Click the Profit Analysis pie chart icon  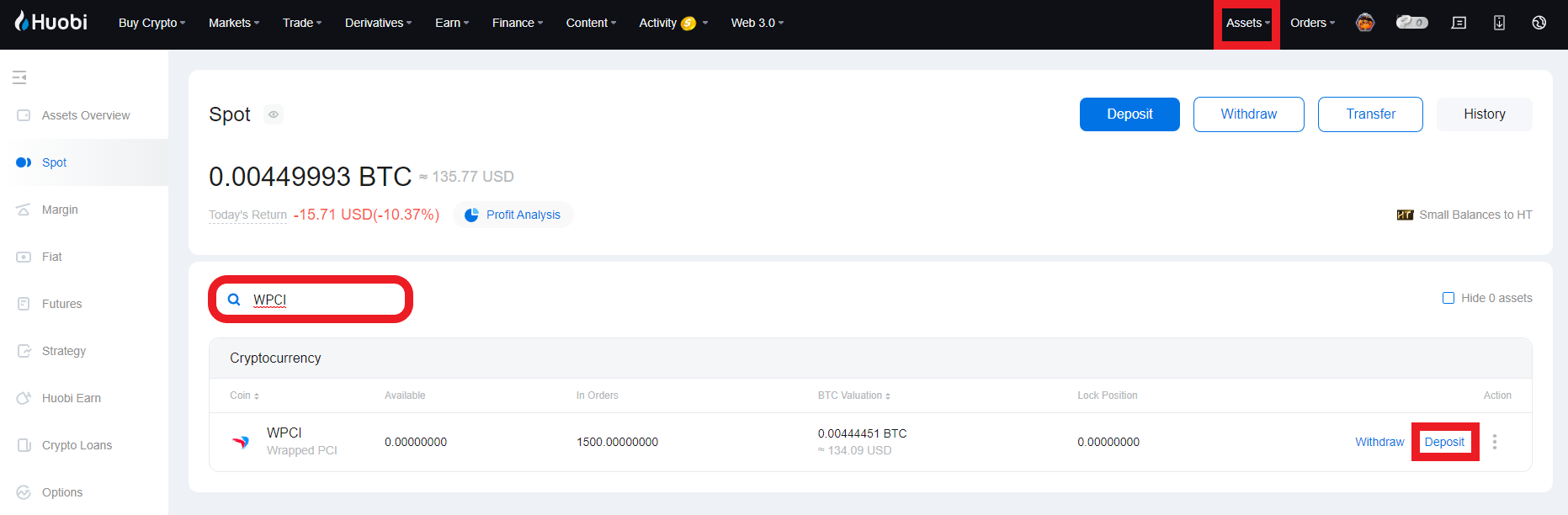coord(471,215)
